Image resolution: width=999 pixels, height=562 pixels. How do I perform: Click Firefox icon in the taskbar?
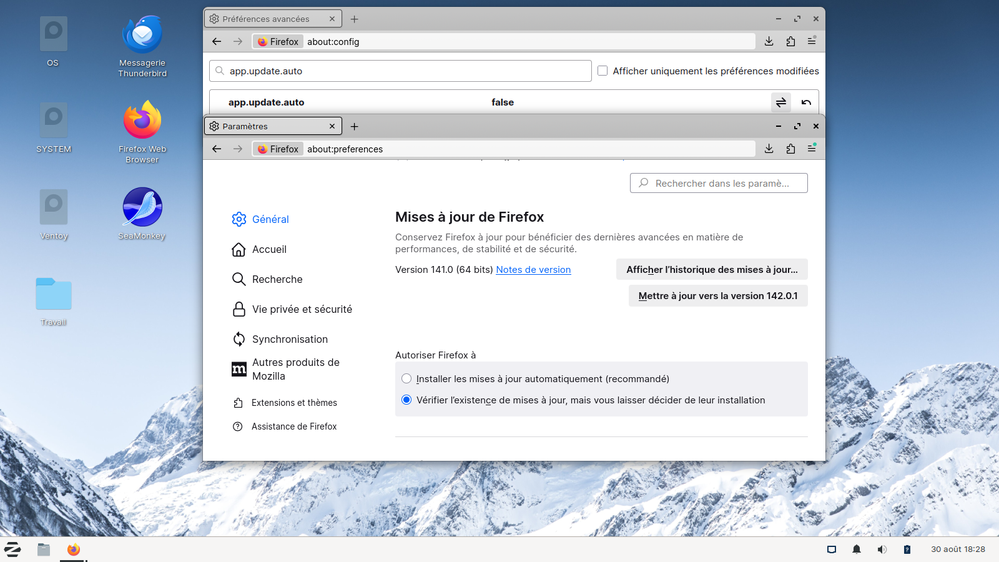73,549
